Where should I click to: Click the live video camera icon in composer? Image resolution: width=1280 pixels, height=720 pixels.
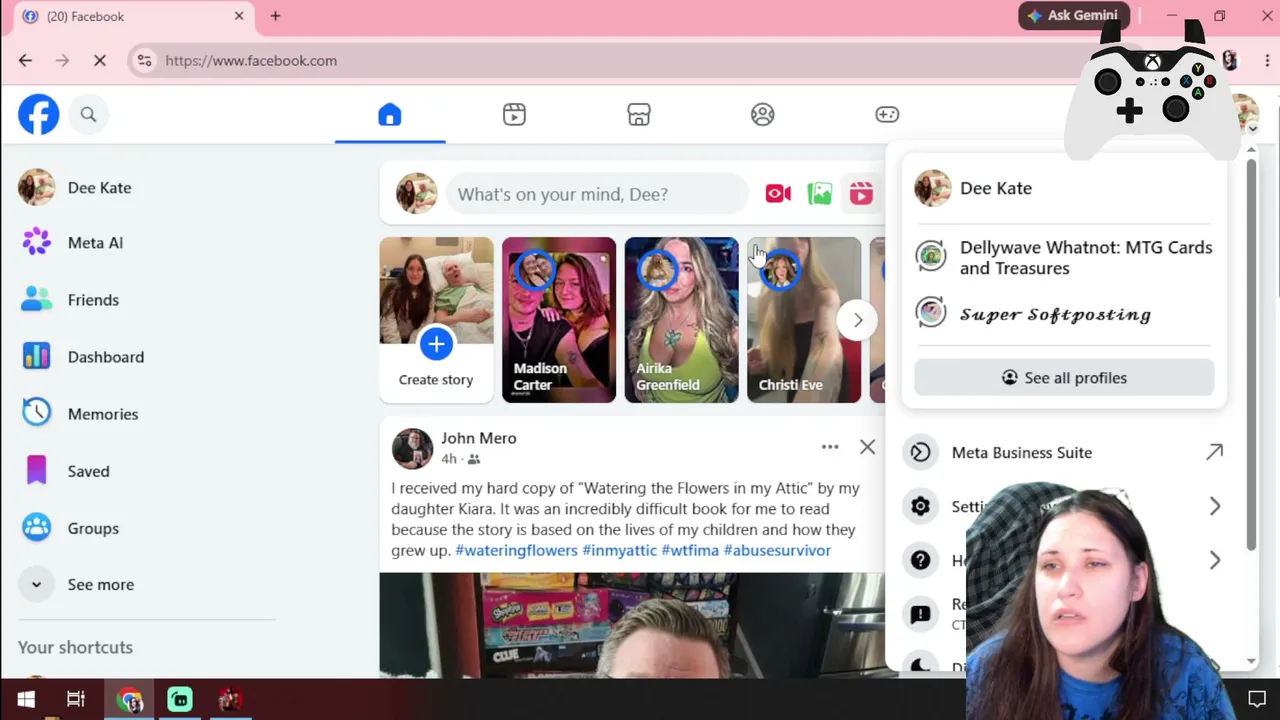[x=778, y=194]
